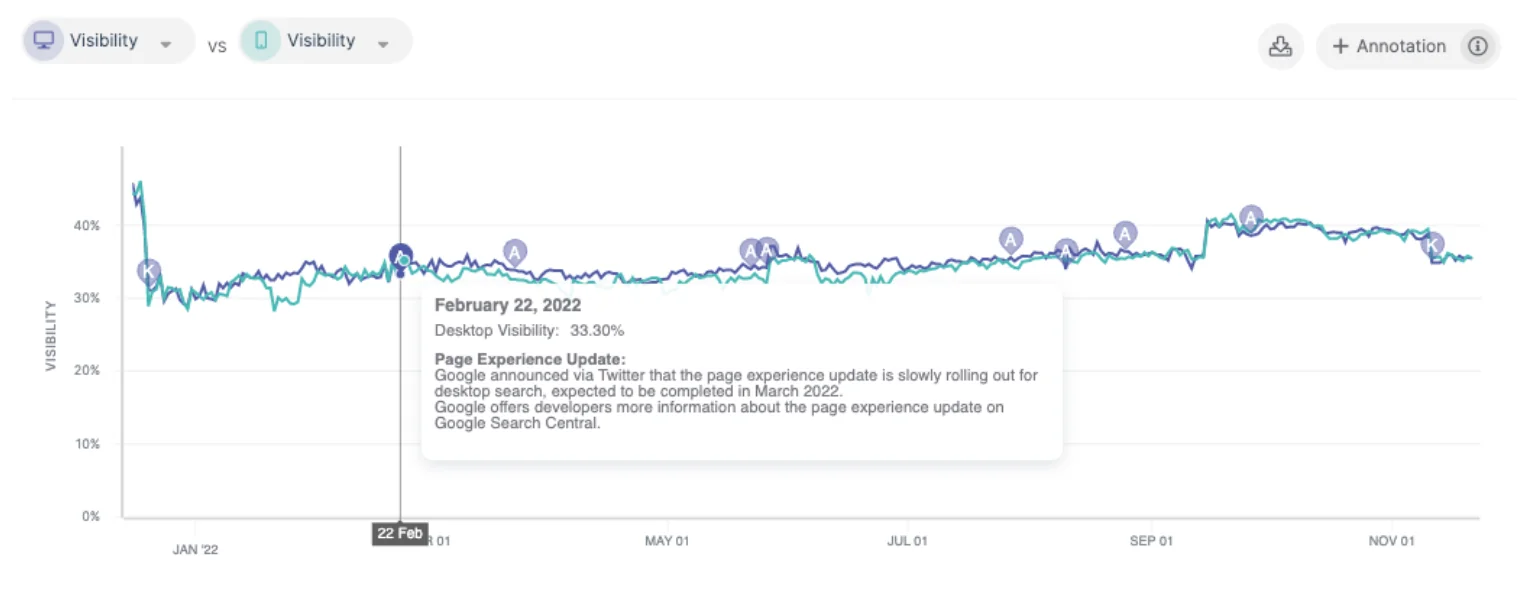The width and height of the screenshot is (1520, 592).
Task: Expand the desktop Visibility dropdown arrow
Action: click(166, 44)
